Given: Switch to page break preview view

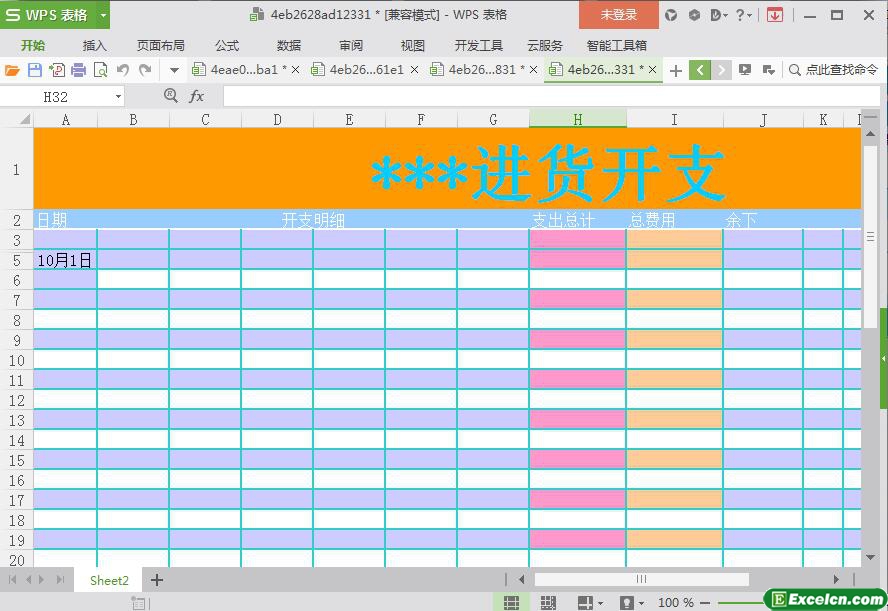Looking at the screenshot, I should tap(548, 602).
